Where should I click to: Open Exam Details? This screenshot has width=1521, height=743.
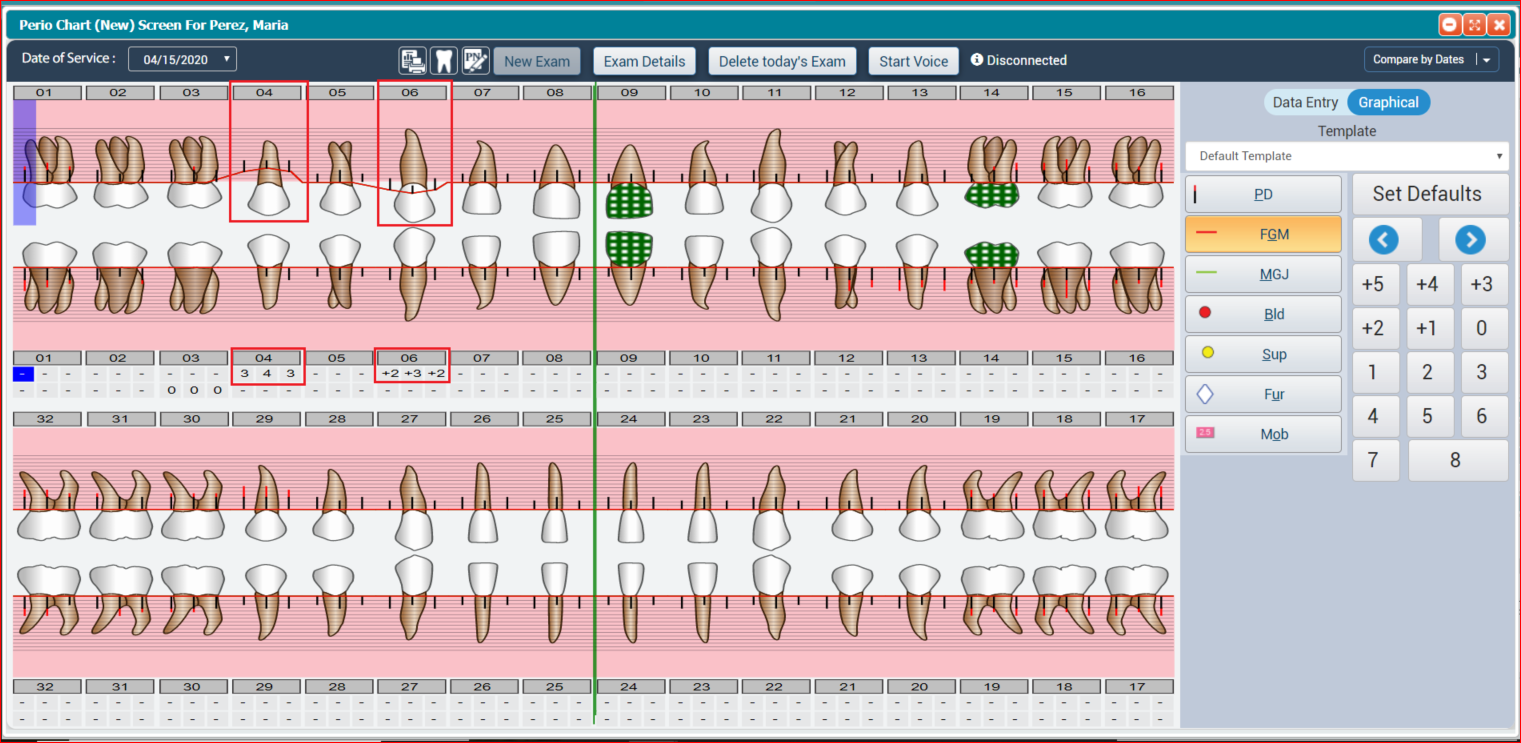coord(644,61)
